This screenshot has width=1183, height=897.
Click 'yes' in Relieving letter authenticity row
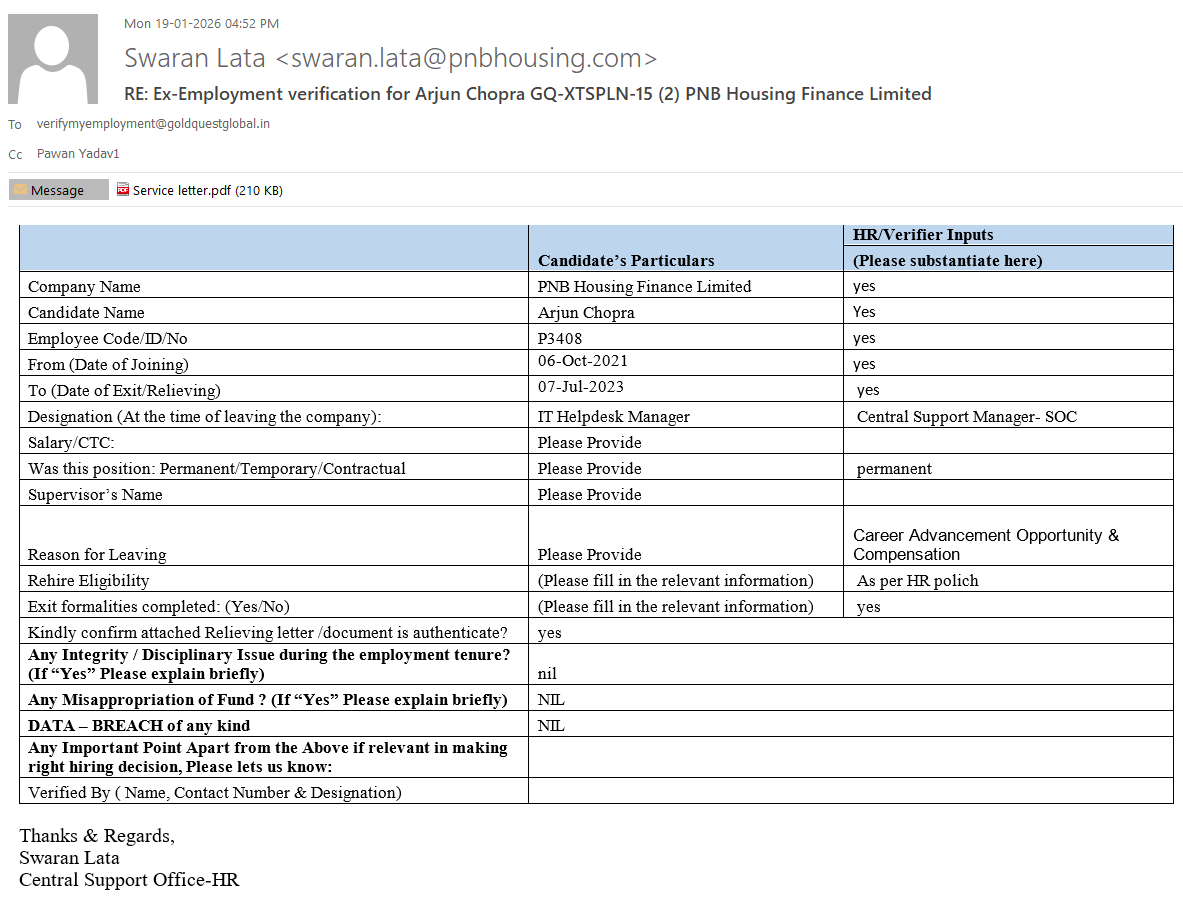click(549, 634)
